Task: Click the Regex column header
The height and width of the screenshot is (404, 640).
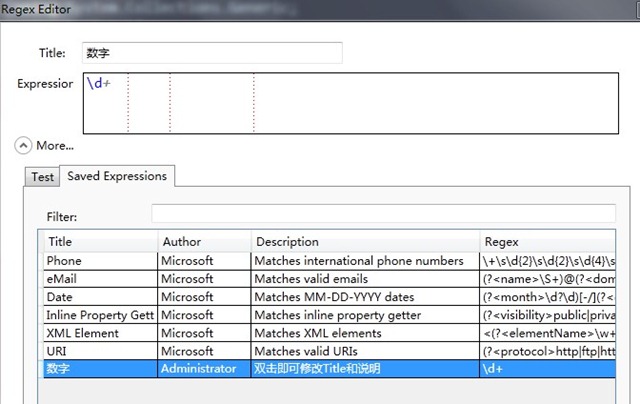Action: click(x=548, y=241)
